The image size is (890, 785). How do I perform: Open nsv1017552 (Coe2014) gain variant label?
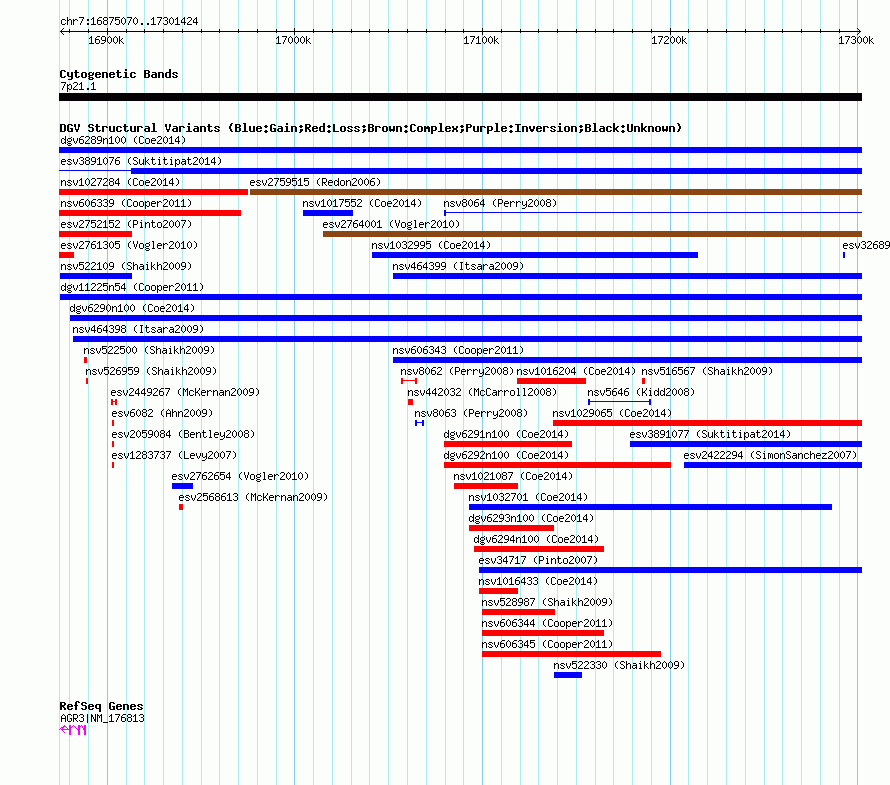pyautogui.click(x=362, y=203)
